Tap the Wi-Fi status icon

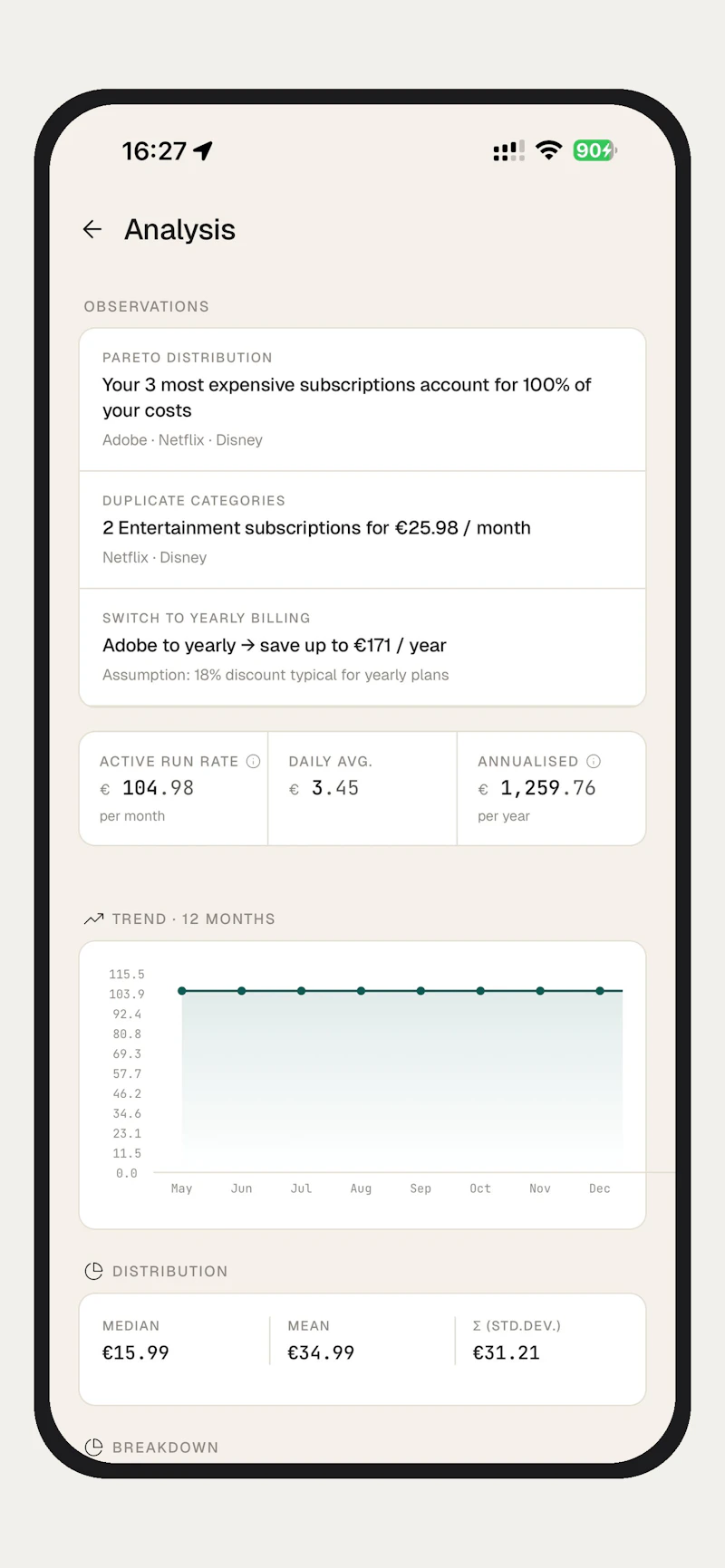pyautogui.click(x=548, y=150)
